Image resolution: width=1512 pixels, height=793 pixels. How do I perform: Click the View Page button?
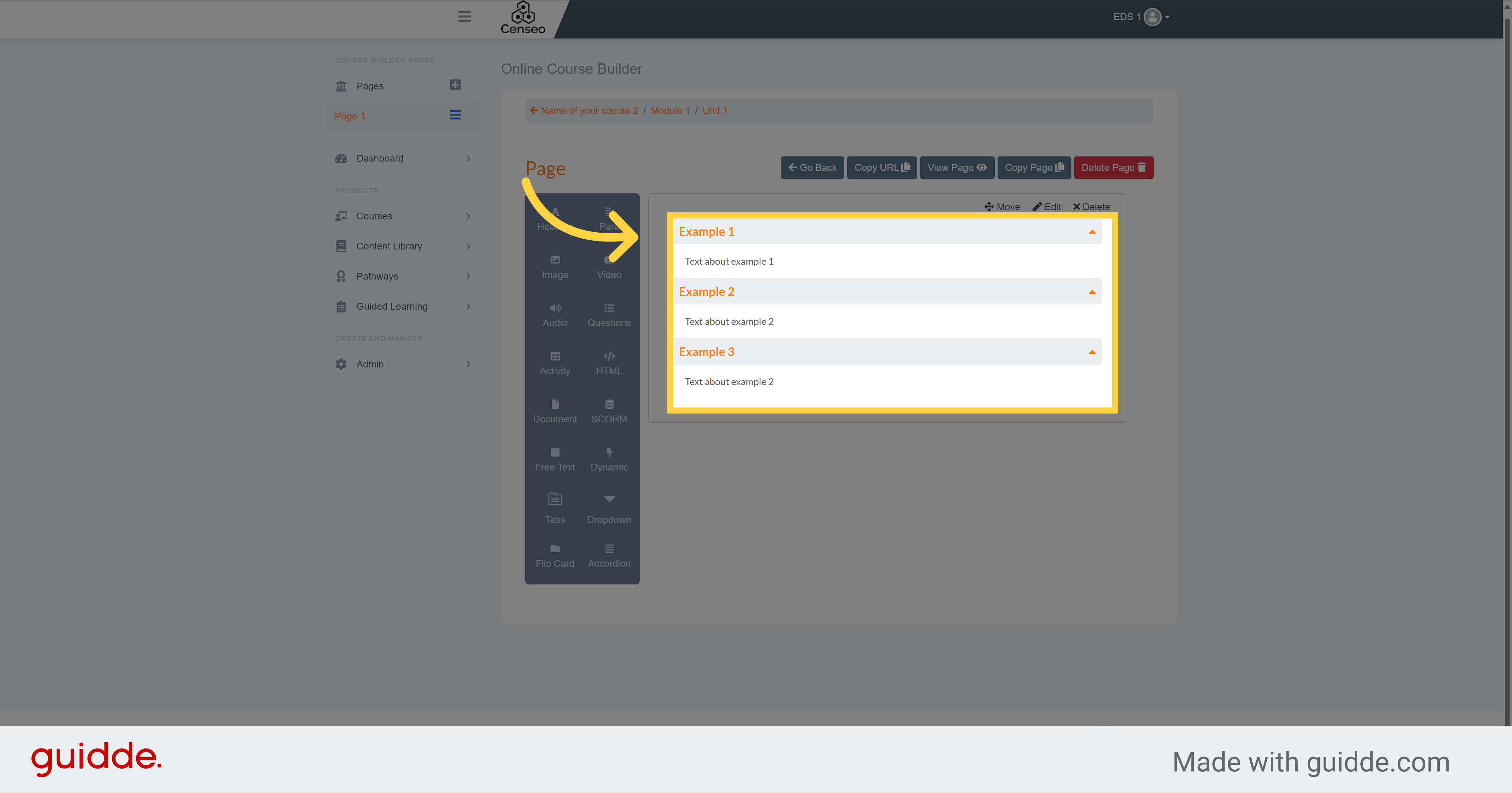[x=957, y=168]
